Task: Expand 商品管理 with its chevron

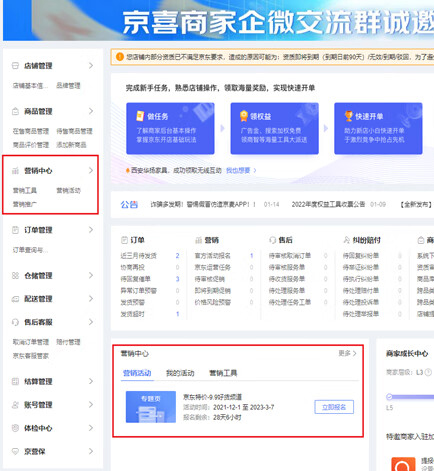Action: pos(91,111)
